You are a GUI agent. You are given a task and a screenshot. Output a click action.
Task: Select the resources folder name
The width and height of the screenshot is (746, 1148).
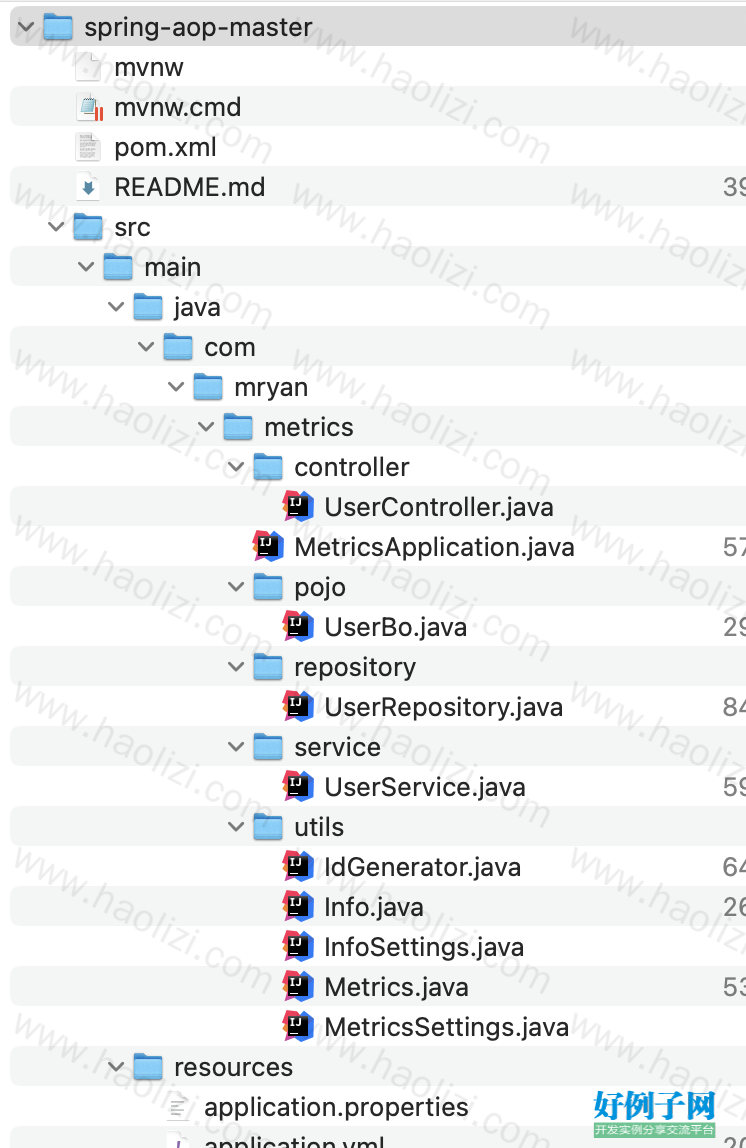tap(234, 1067)
